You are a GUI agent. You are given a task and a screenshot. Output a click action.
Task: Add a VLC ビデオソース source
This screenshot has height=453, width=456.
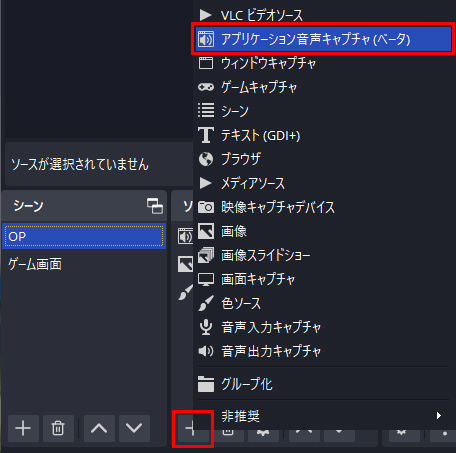(323, 15)
